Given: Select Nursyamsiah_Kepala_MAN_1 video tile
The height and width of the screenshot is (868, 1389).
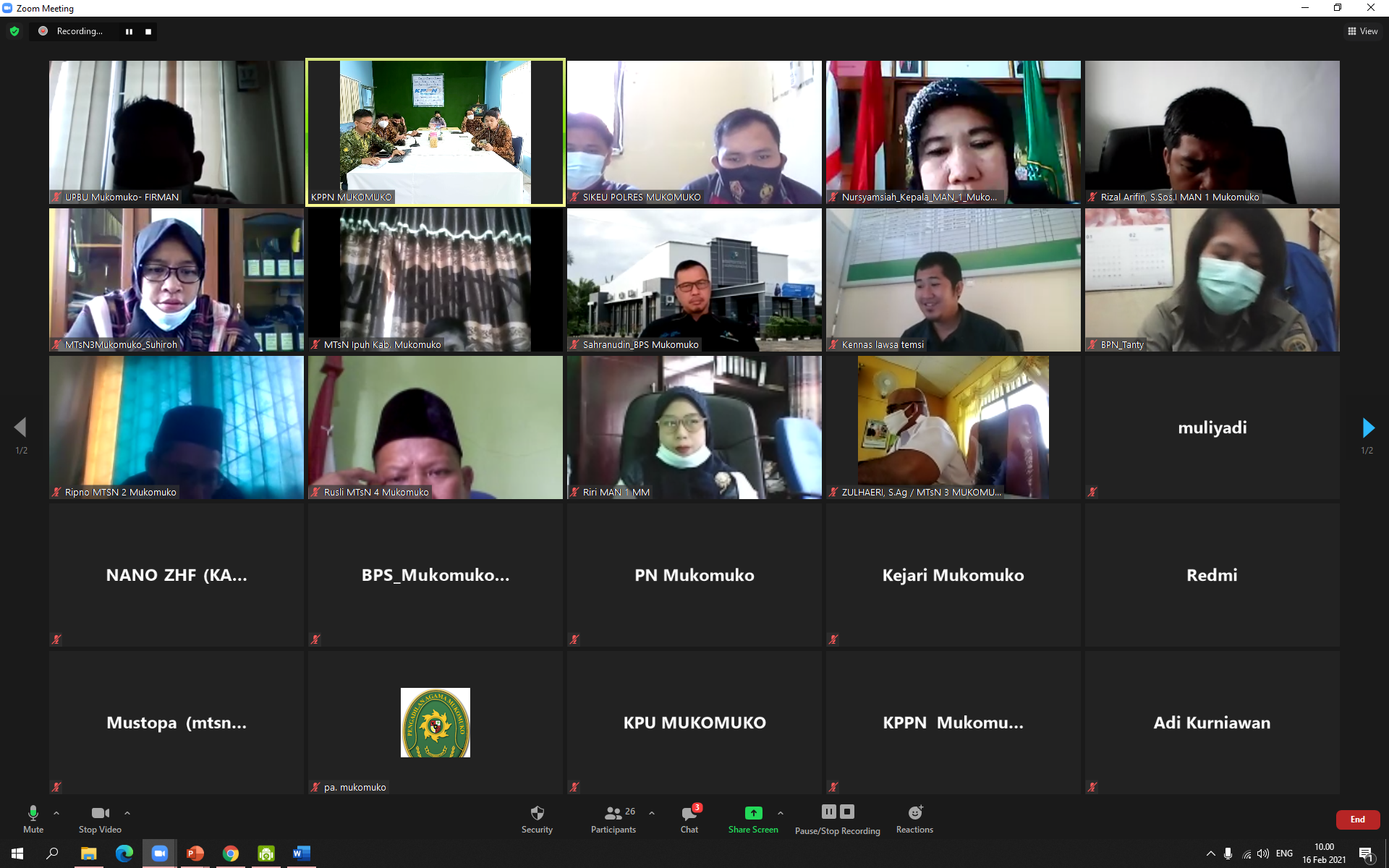Looking at the screenshot, I should [x=953, y=132].
